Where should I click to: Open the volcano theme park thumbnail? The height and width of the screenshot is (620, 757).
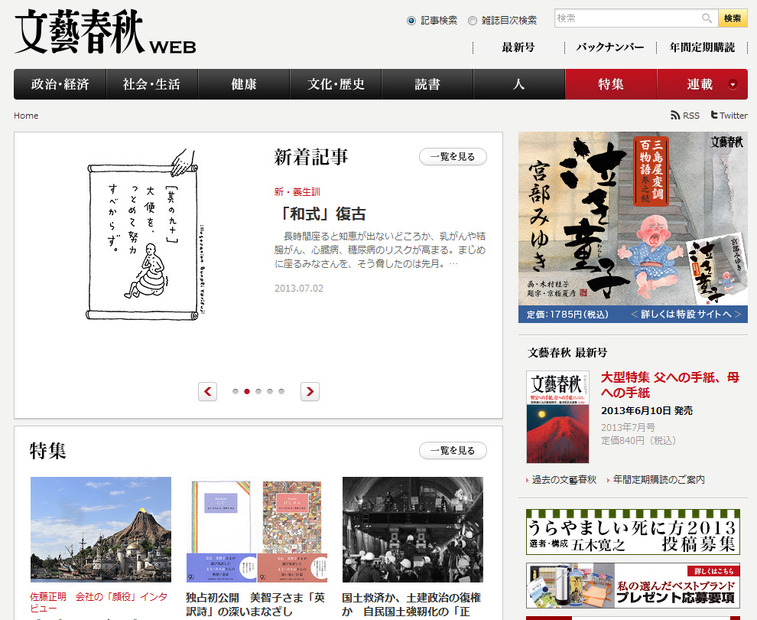point(100,530)
